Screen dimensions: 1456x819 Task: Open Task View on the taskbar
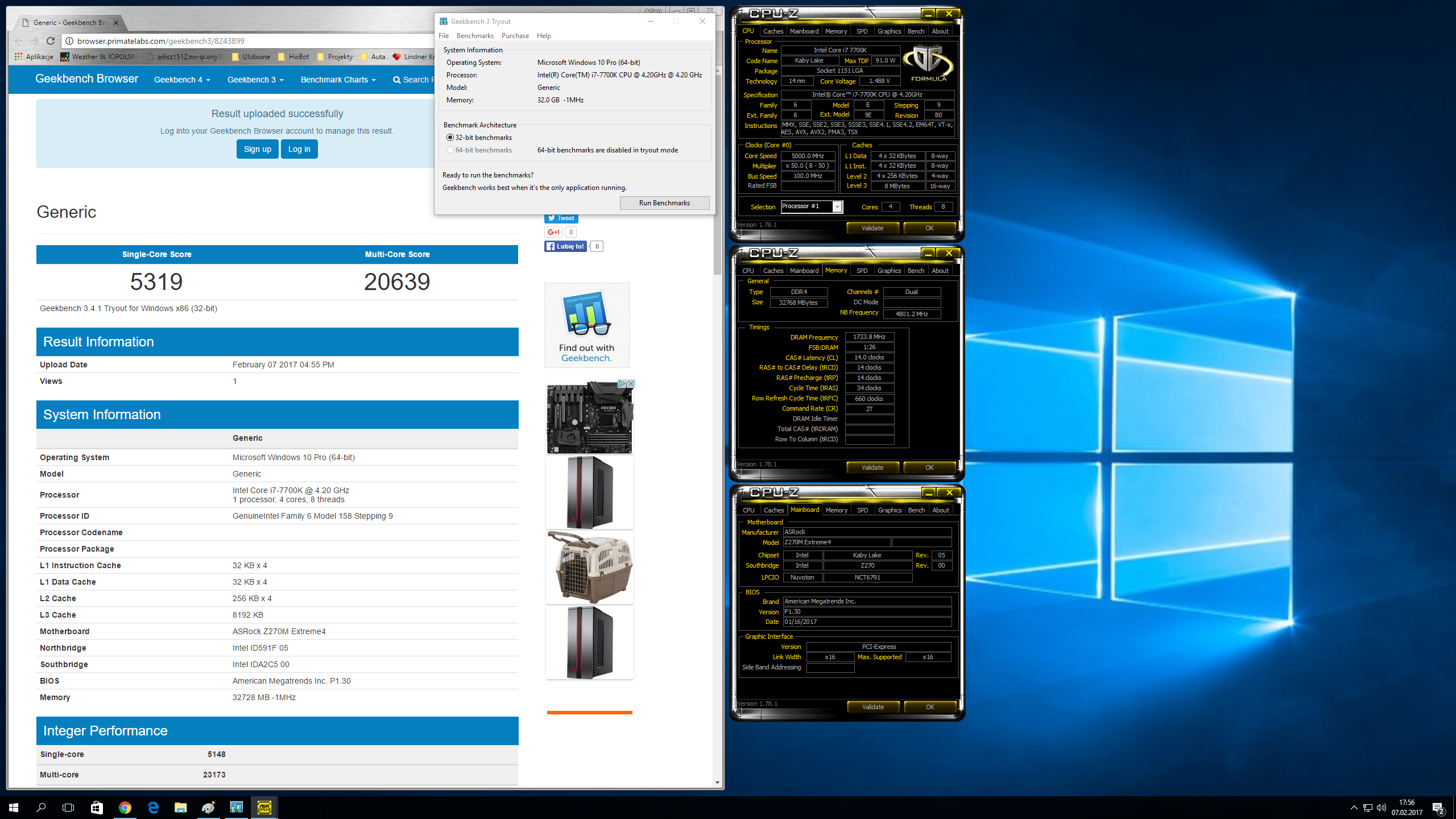[x=68, y=807]
